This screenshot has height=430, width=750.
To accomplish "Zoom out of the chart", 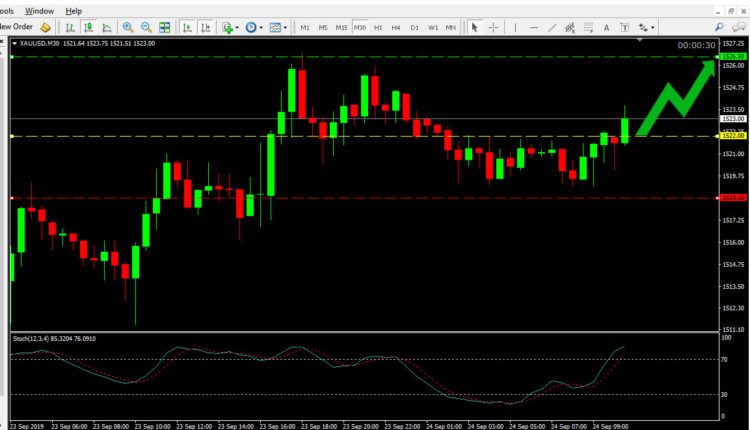I will pyautogui.click(x=146, y=28).
